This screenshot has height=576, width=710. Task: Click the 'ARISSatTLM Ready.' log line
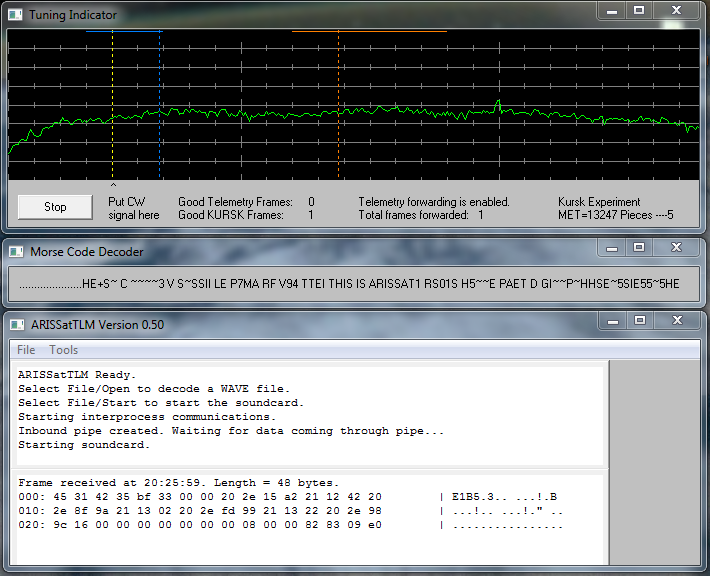pyautogui.click(x=77, y=375)
